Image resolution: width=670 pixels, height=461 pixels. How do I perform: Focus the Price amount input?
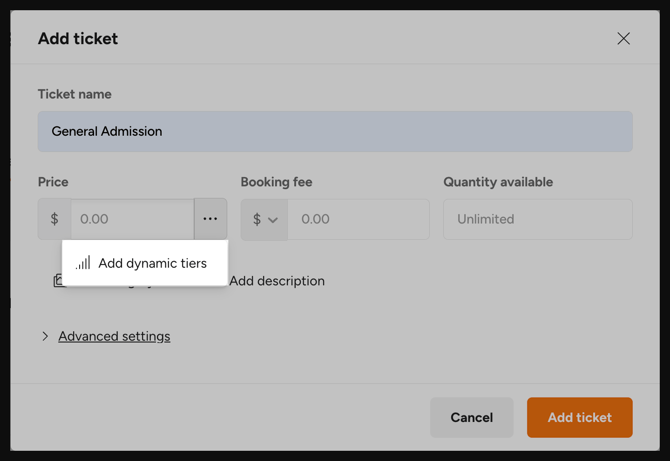(132, 219)
